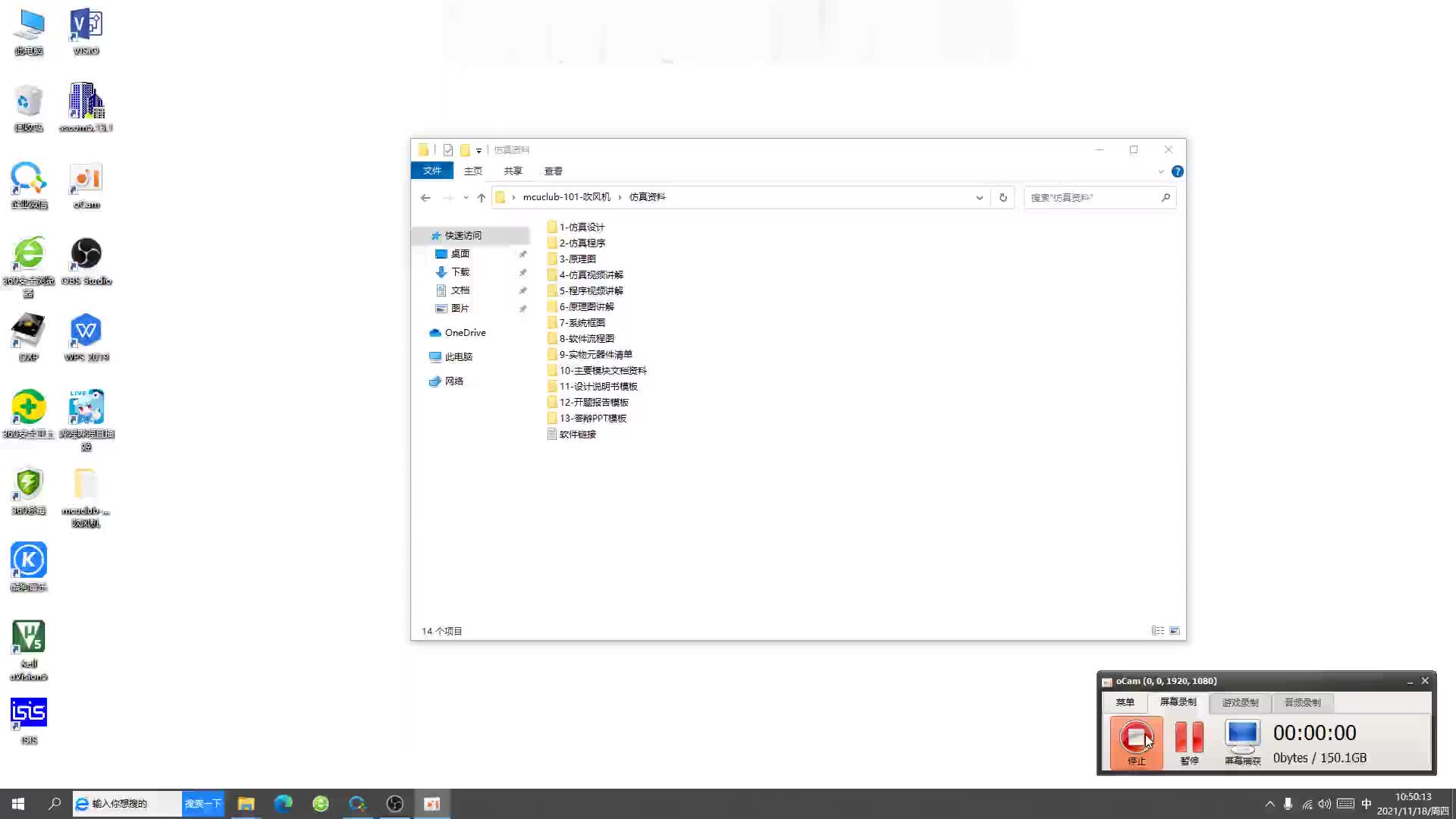
Task: Open the enterprise WeChat desktop shortcut
Action: (x=29, y=185)
